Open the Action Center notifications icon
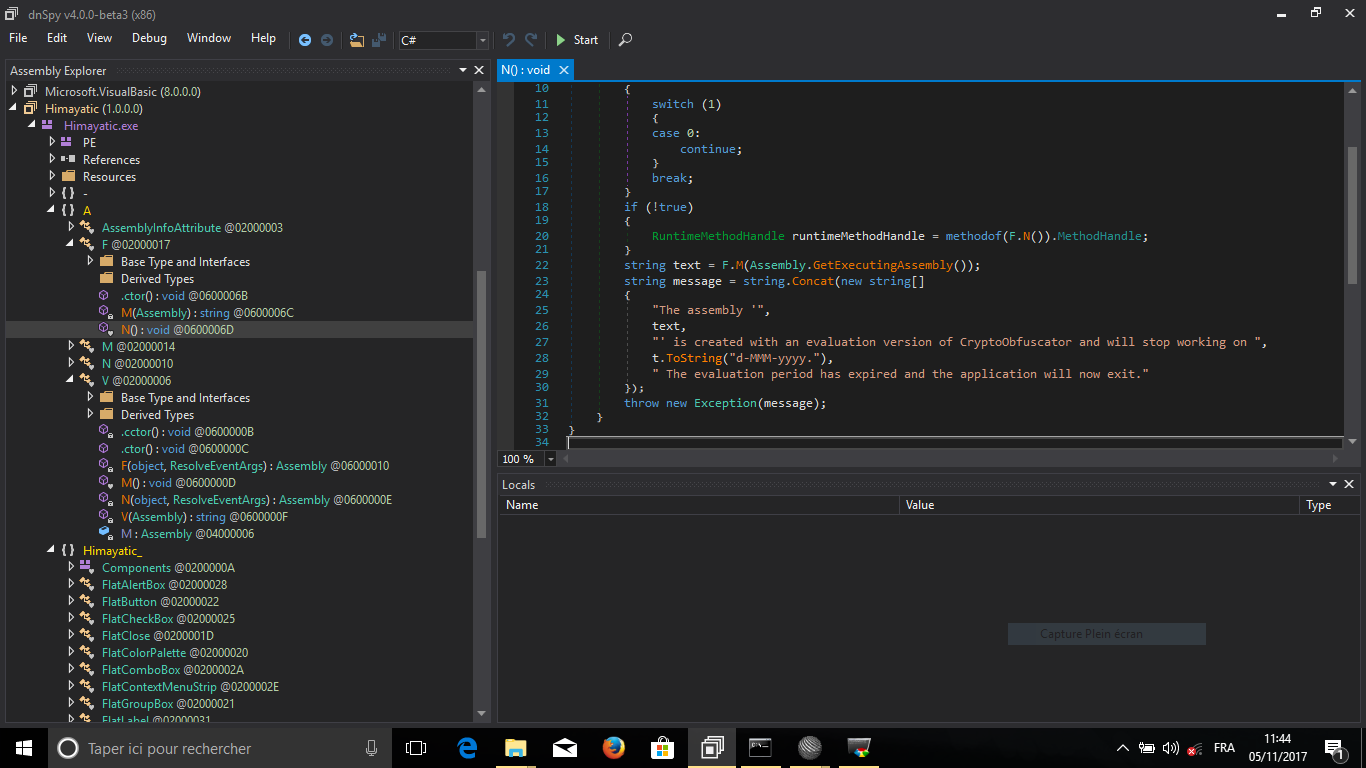Viewport: 1366px width, 768px height. 1335,748
